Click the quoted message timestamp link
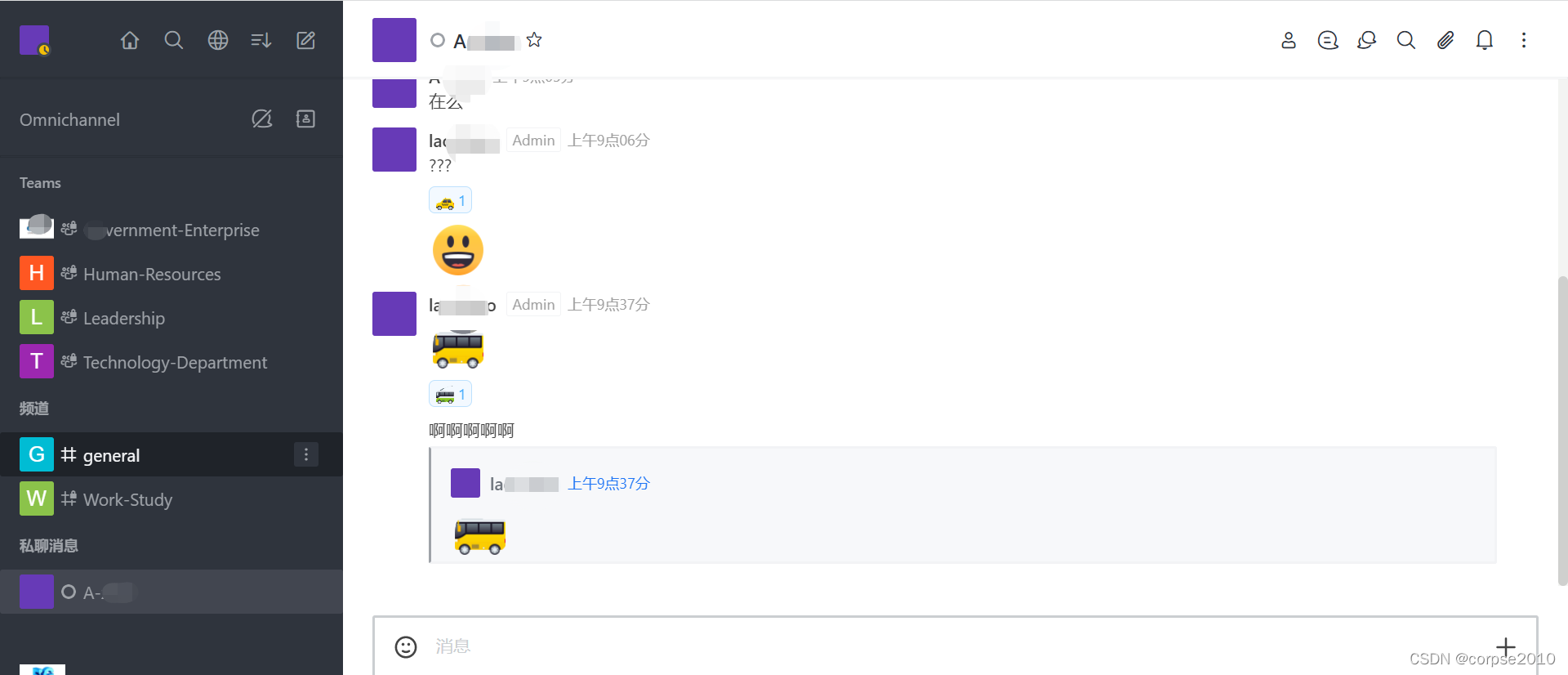1568x675 pixels. point(608,484)
